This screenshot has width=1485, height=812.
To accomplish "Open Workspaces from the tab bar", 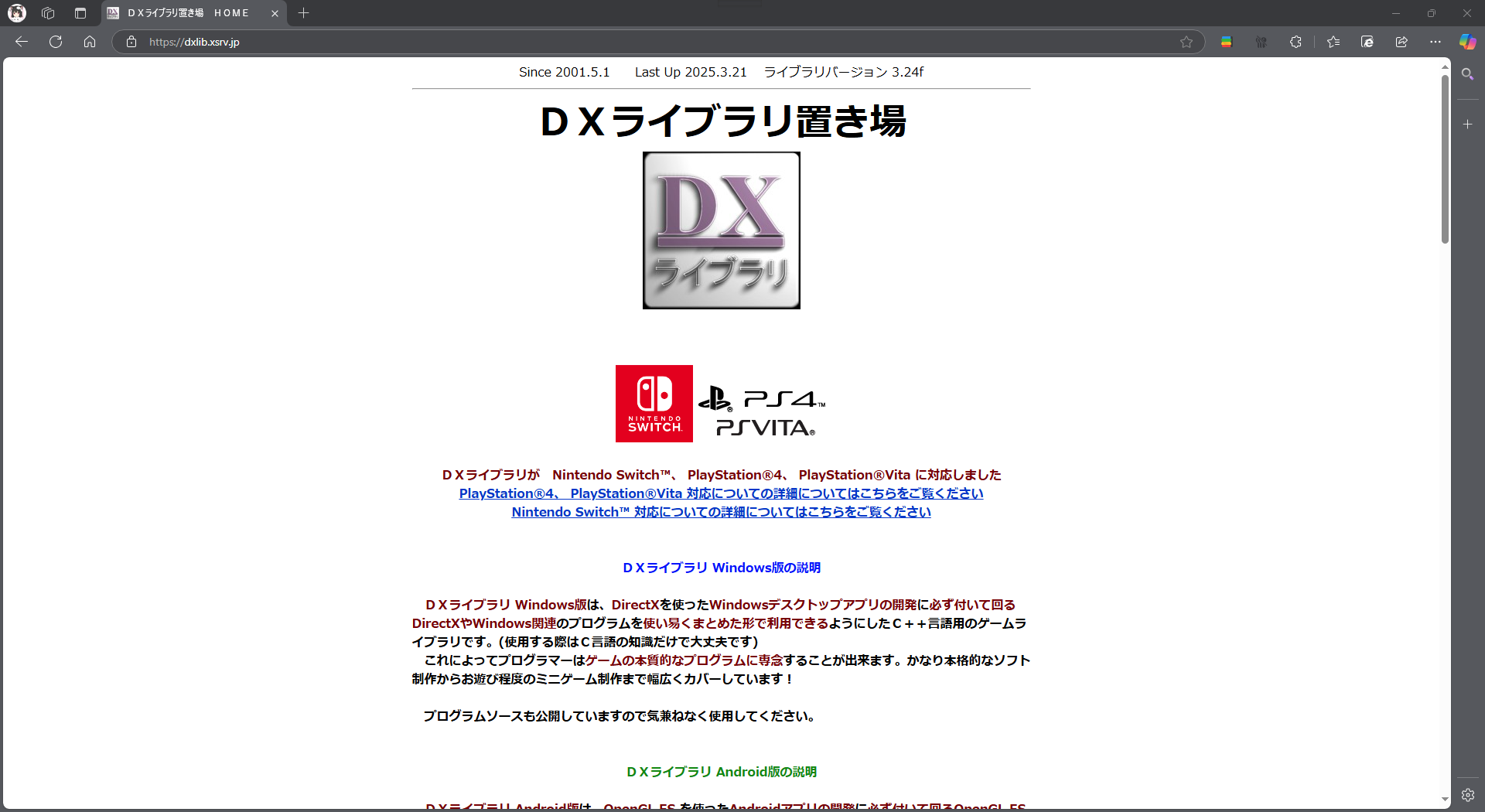I will pos(48,13).
